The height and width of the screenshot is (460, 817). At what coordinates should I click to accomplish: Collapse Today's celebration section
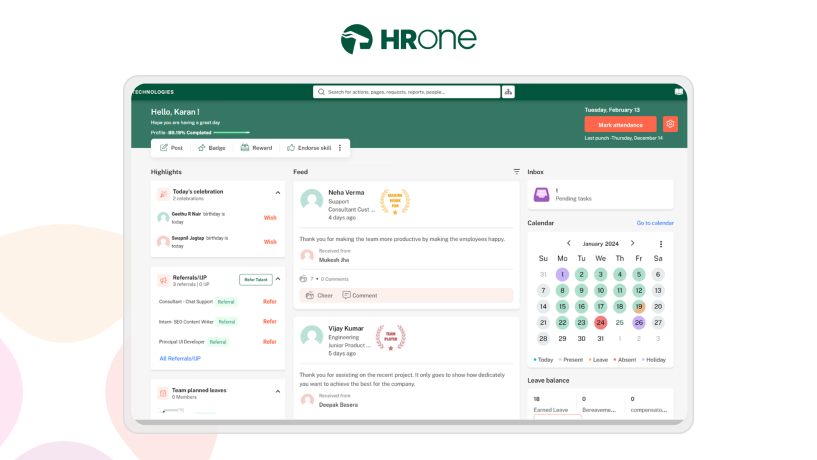click(278, 193)
